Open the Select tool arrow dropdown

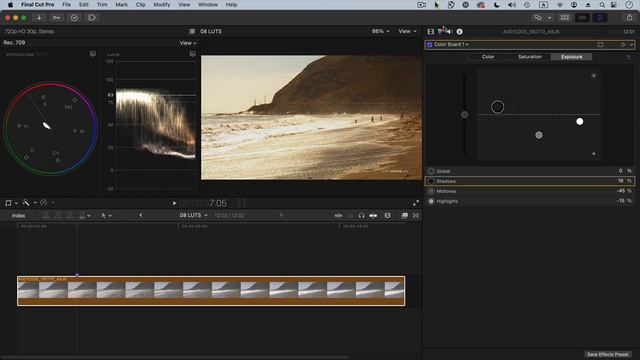(x=107, y=216)
